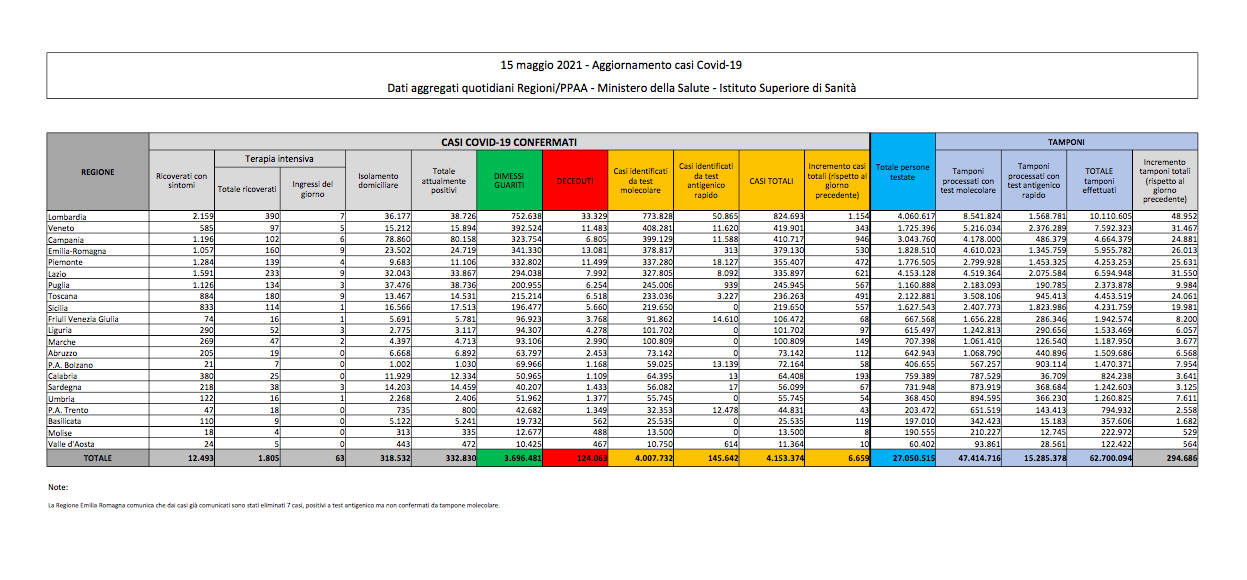Click the orange CASI TOTALI column header

[x=770, y=180]
